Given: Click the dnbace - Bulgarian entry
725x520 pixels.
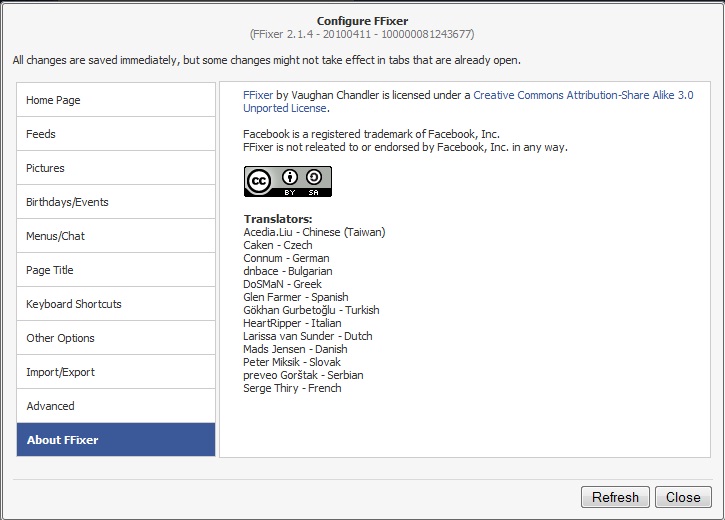Looking at the screenshot, I should coord(288,271).
